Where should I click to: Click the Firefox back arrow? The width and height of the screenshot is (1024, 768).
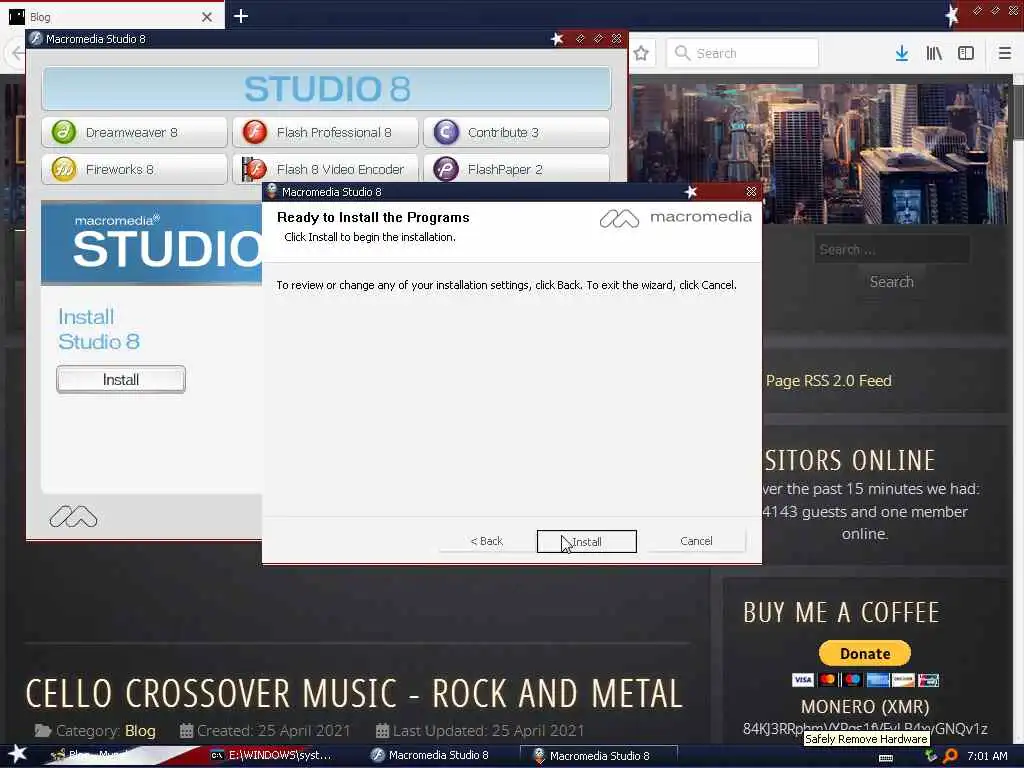pyautogui.click(x=16, y=53)
